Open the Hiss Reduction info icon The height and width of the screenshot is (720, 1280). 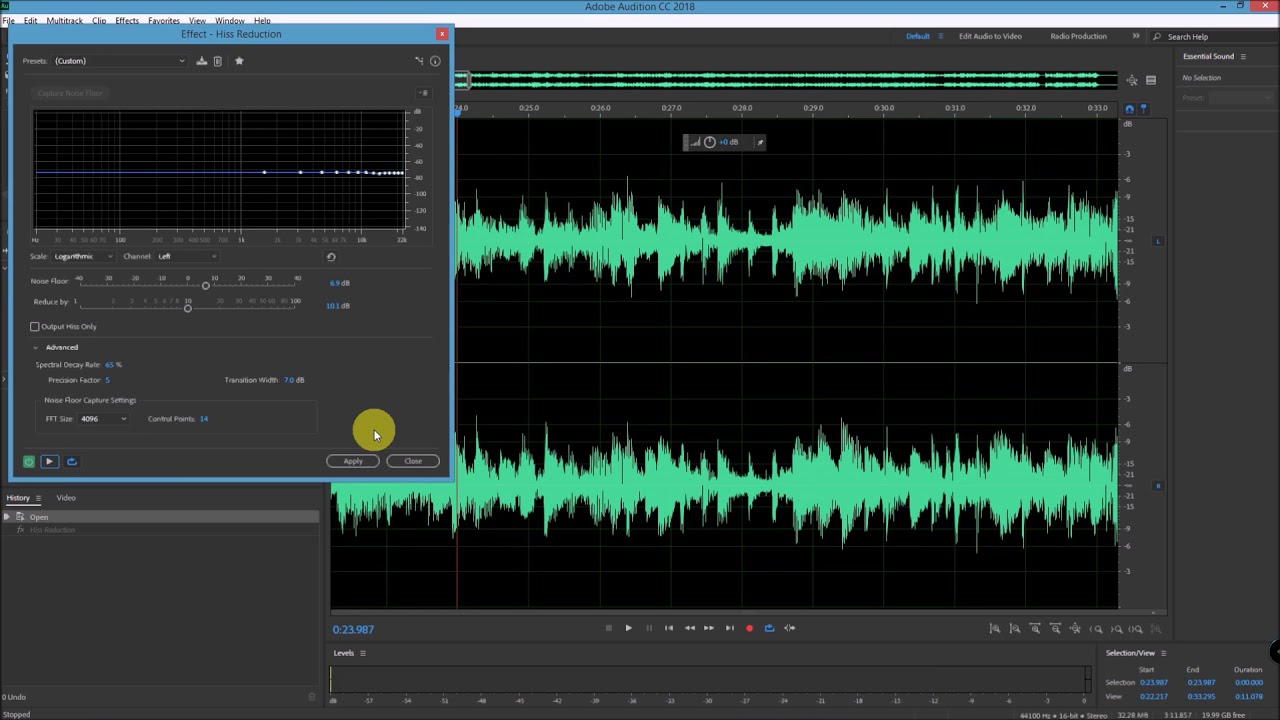[435, 61]
